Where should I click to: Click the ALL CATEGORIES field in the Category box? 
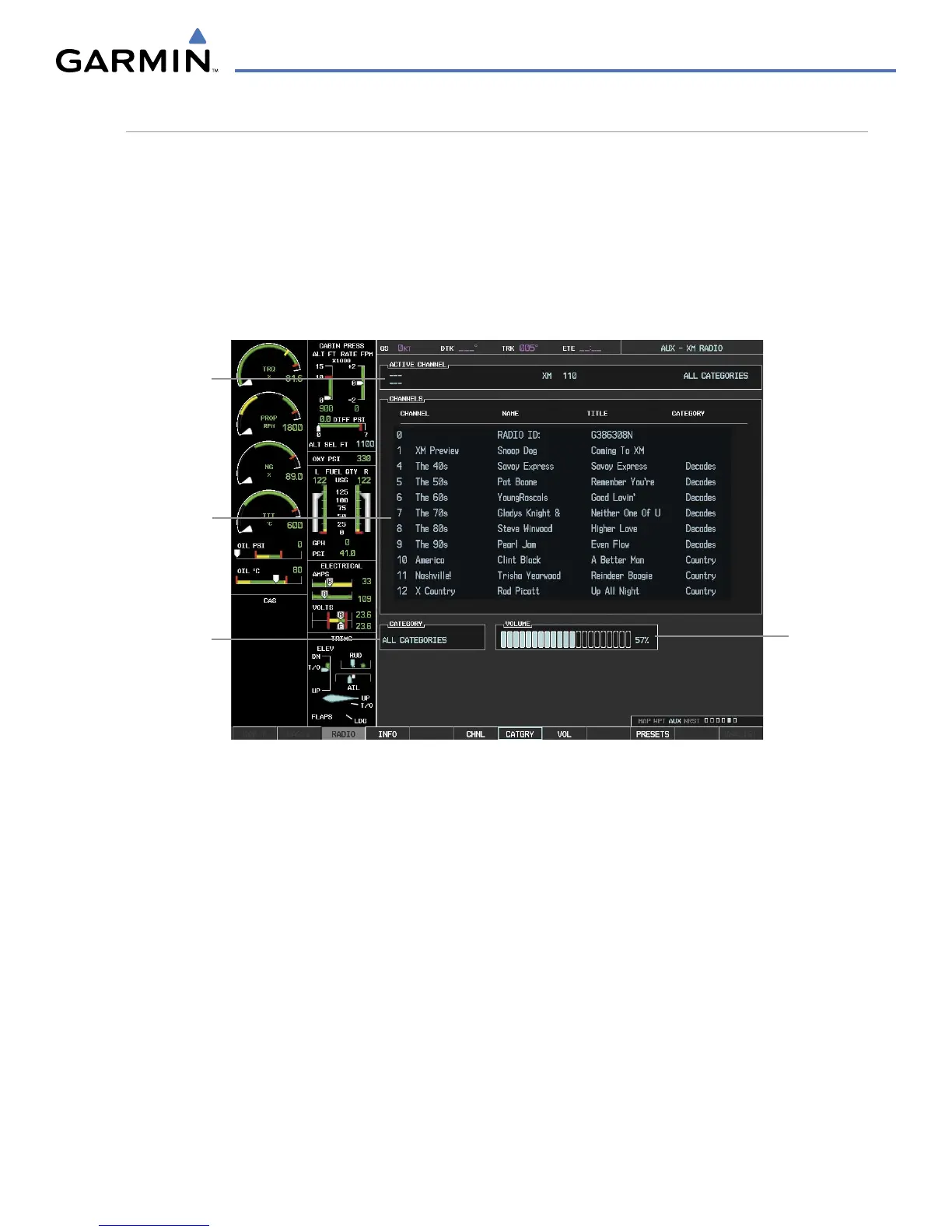point(415,640)
